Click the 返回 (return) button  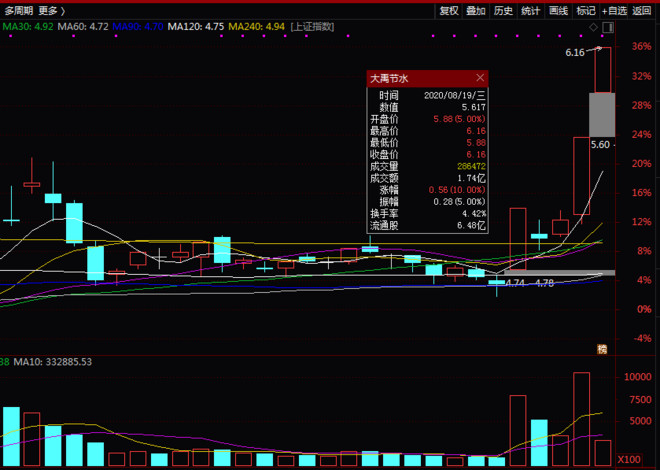tap(643, 11)
